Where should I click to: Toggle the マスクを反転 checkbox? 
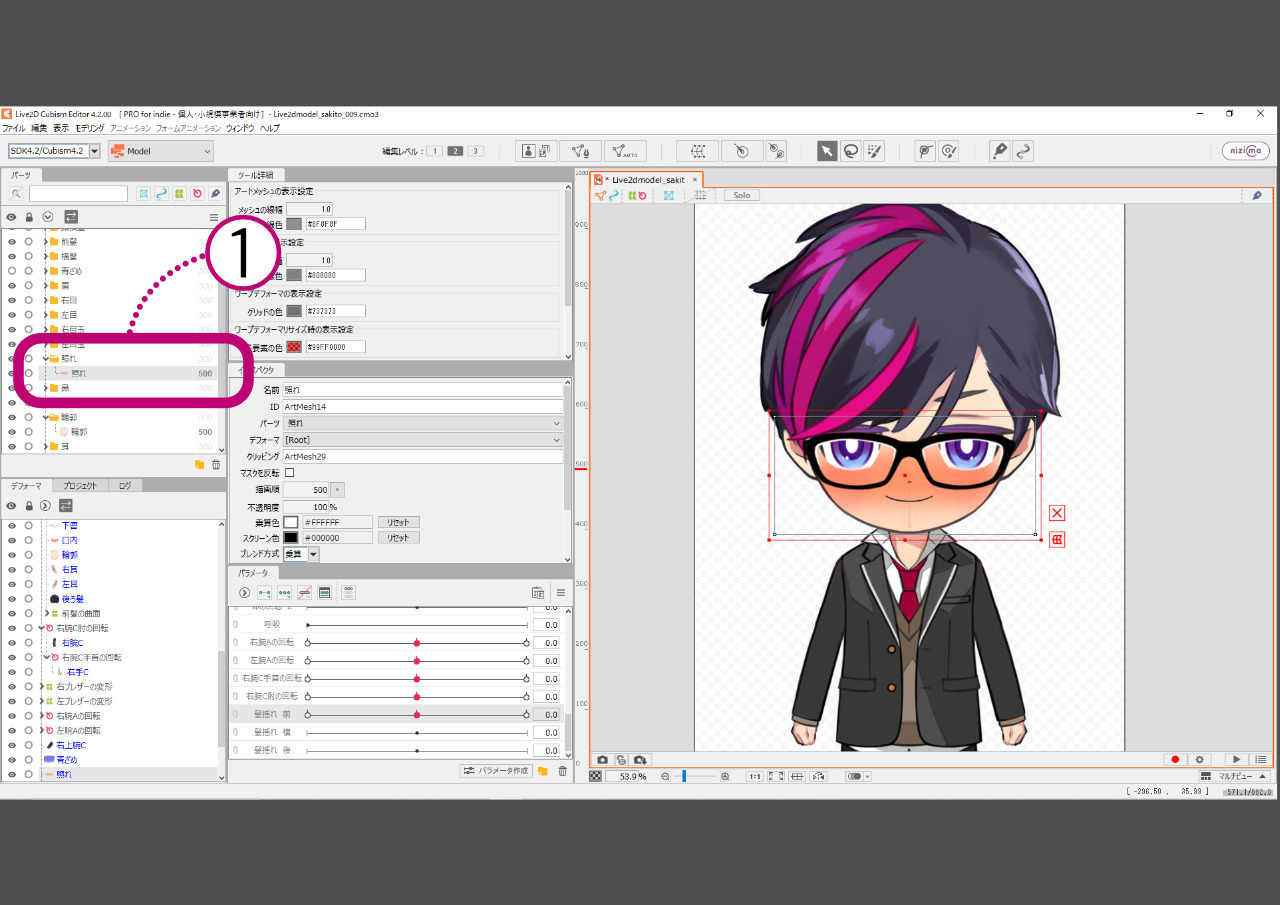(x=290, y=472)
